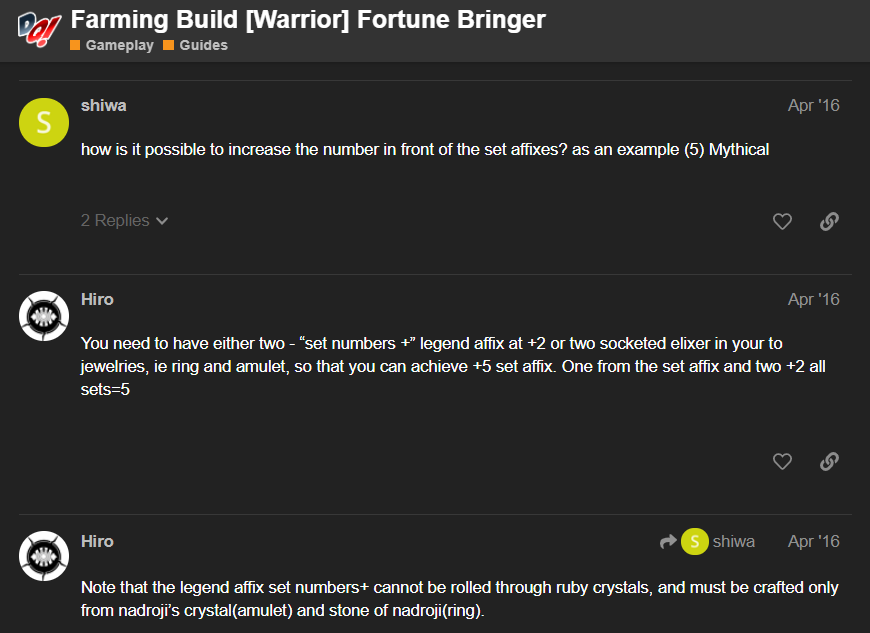Open shiwa's yellow S avatar
Screen dimensions: 870x633
pyautogui.click(x=44, y=123)
